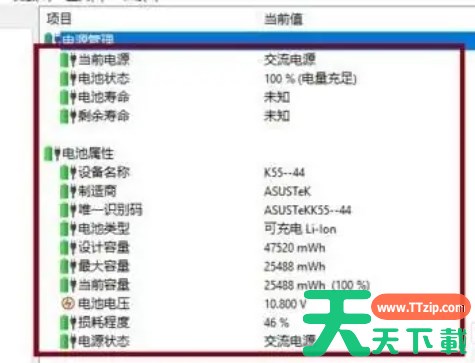Select the 电源状态 row label
Viewport: 475px width, 363px height.
[104, 341]
